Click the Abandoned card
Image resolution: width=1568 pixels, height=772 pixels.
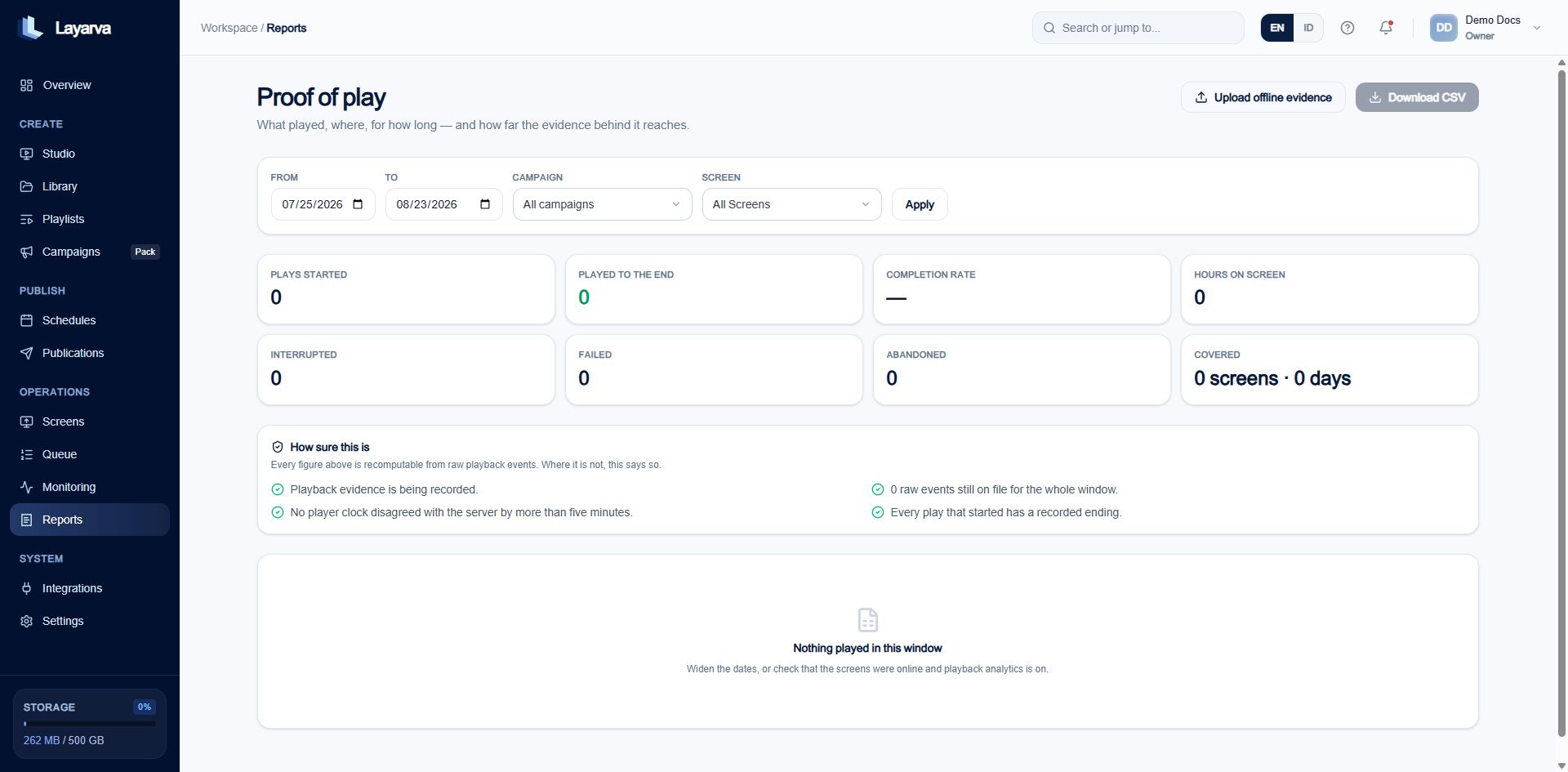point(1022,369)
